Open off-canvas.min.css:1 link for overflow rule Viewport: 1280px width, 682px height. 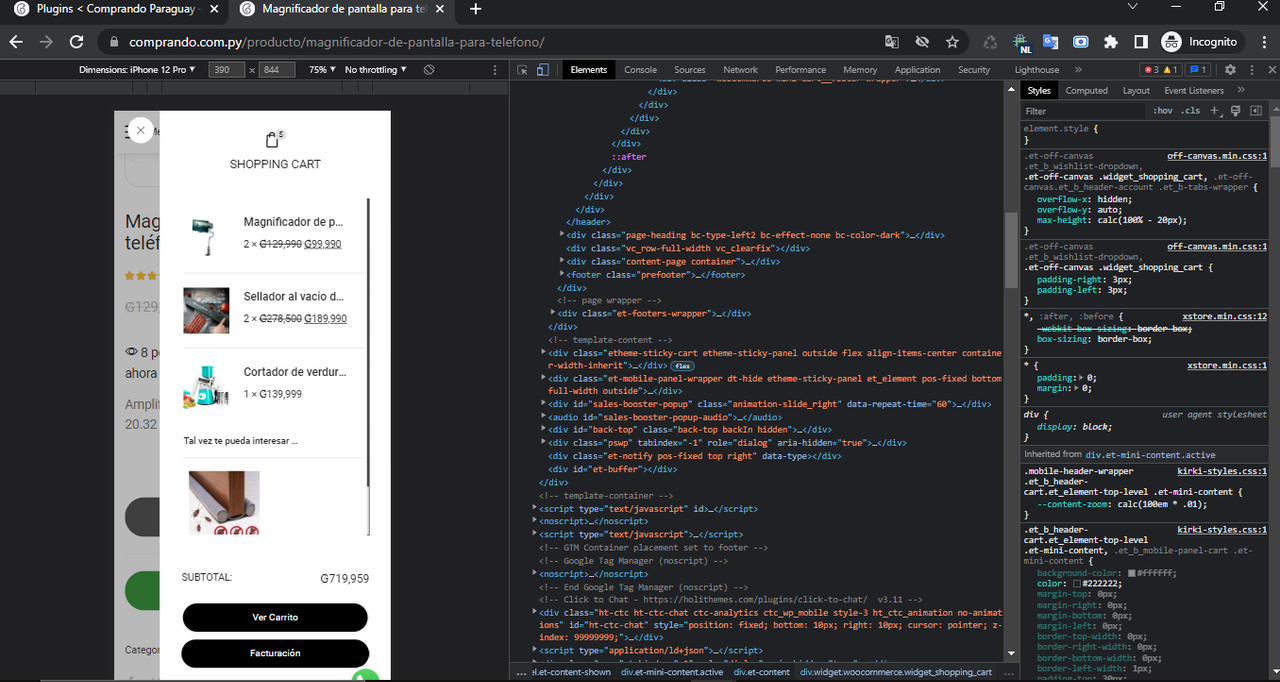click(1217, 156)
